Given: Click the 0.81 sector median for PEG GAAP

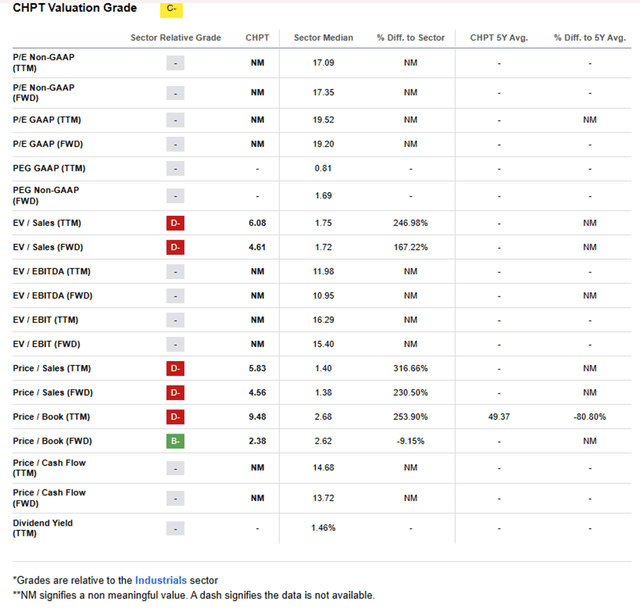Looking at the screenshot, I should pos(323,168).
